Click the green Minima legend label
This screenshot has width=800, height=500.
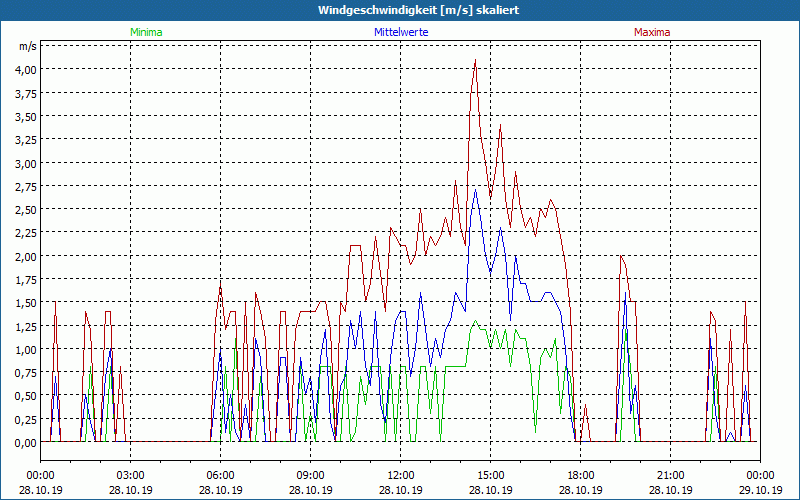click(x=146, y=32)
